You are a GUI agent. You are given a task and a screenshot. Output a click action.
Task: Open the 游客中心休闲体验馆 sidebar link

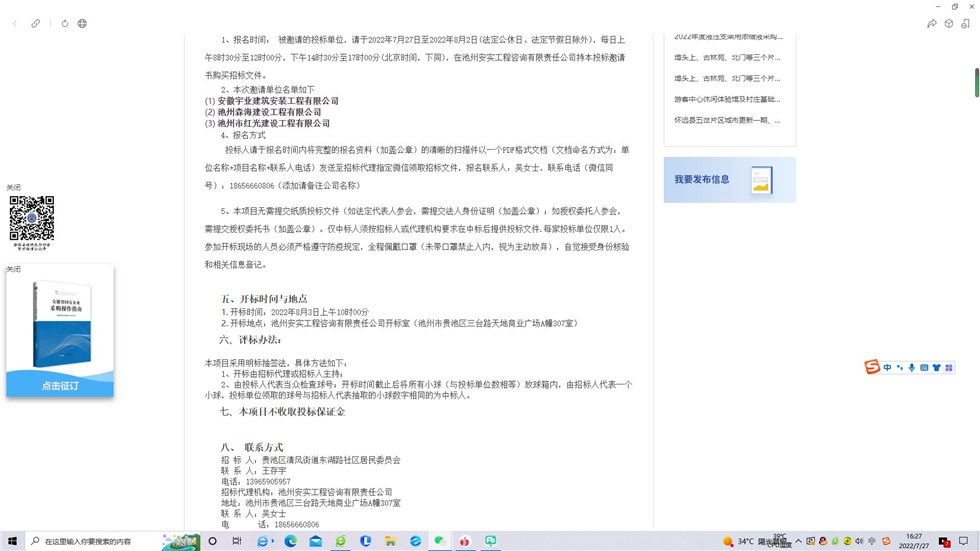tap(727, 99)
